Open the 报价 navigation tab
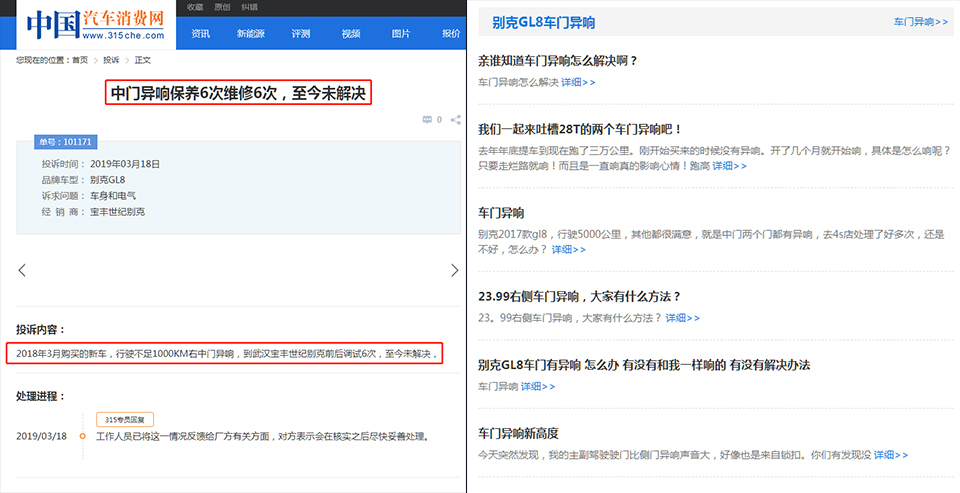 point(451,34)
